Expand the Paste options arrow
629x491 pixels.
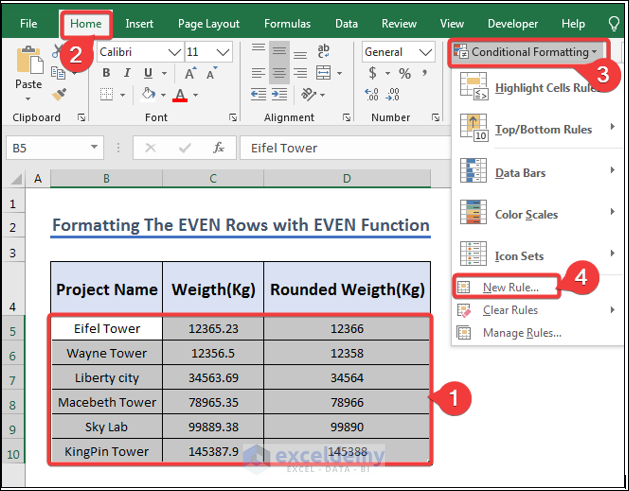click(x=28, y=99)
